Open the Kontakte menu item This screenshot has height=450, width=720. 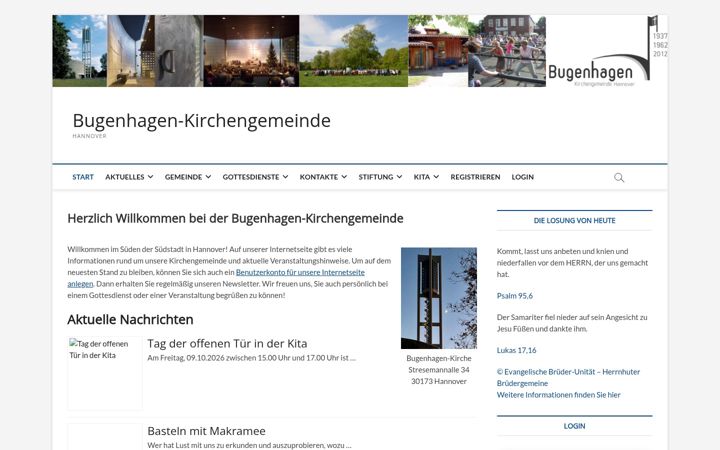(x=319, y=177)
